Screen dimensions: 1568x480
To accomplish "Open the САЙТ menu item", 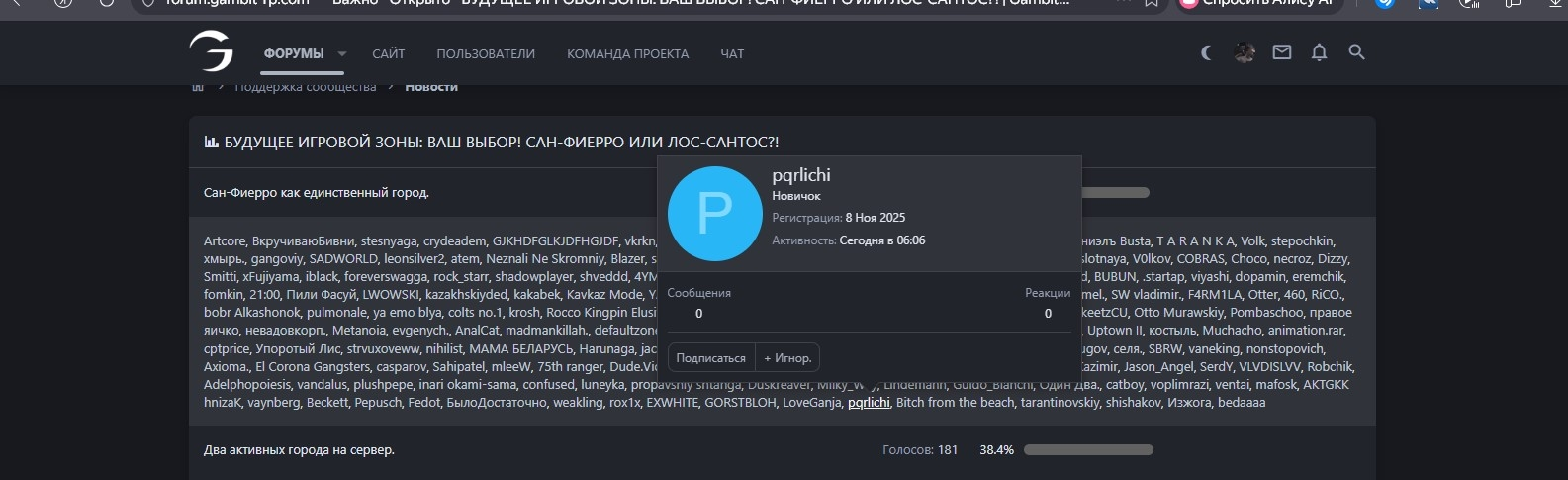I will point(388,54).
